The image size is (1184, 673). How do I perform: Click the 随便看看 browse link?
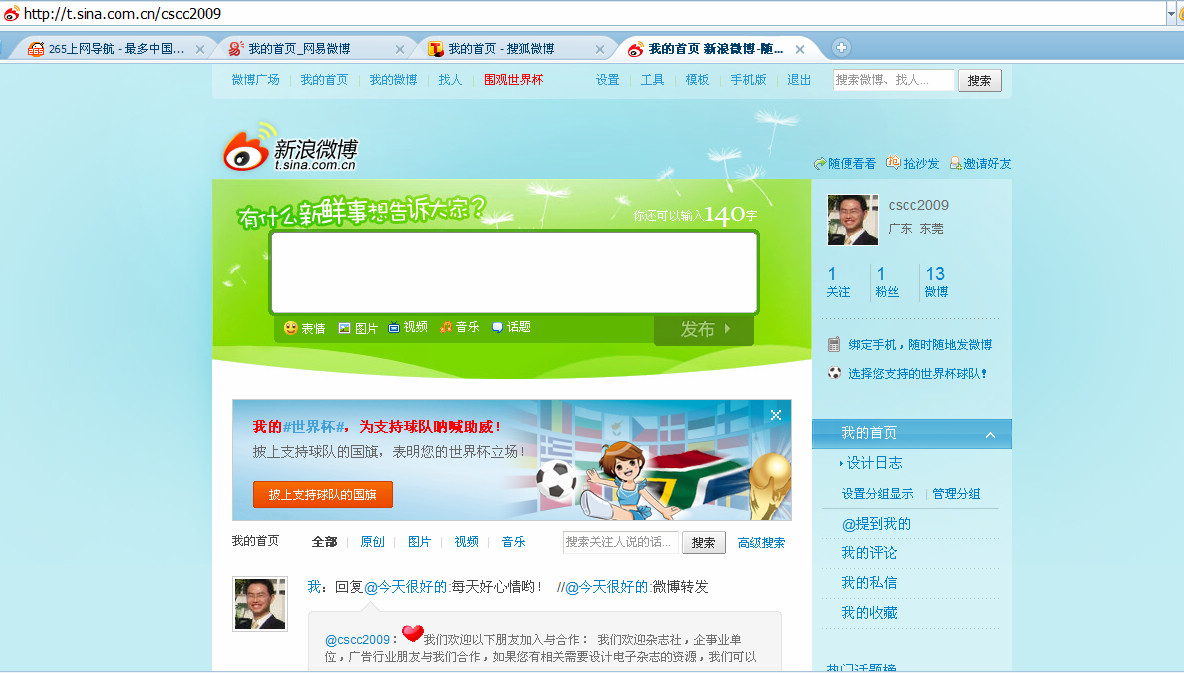pyautogui.click(x=845, y=163)
